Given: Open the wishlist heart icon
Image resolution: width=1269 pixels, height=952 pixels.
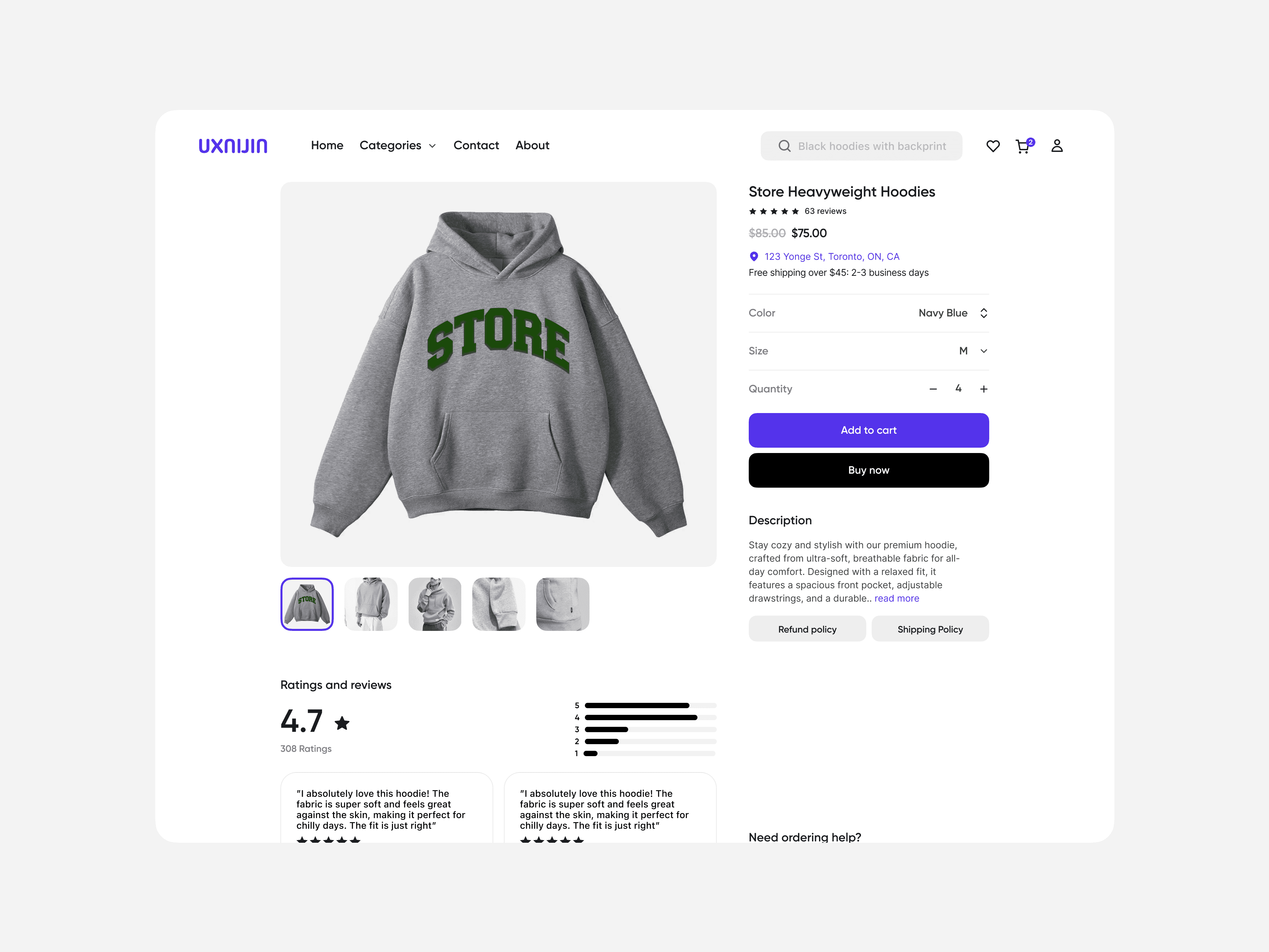Looking at the screenshot, I should tap(993, 146).
